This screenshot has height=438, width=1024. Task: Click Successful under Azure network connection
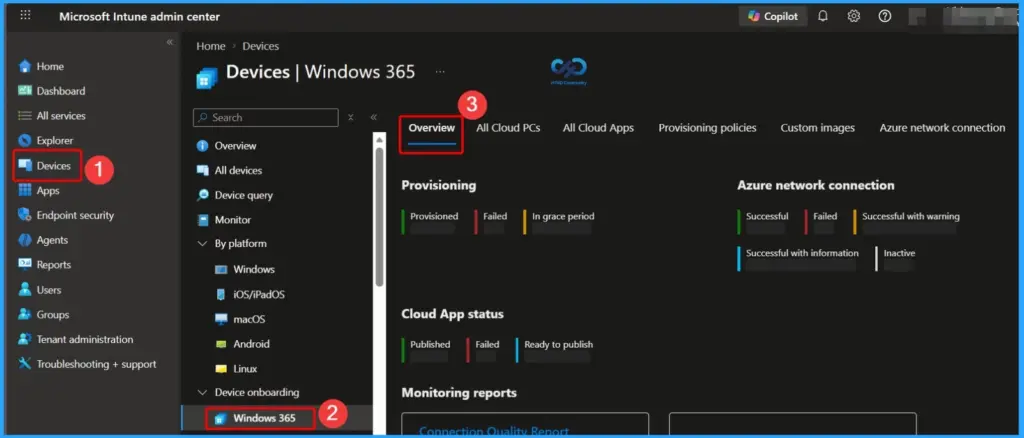click(767, 216)
